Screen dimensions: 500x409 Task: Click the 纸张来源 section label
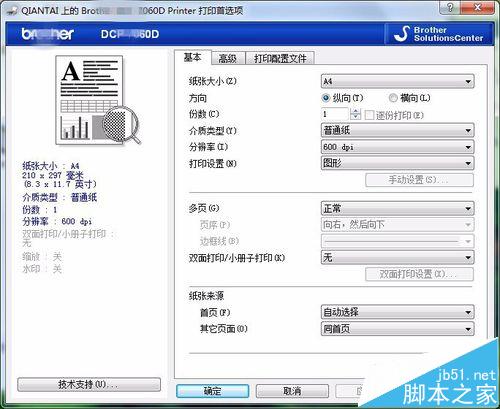point(206,296)
